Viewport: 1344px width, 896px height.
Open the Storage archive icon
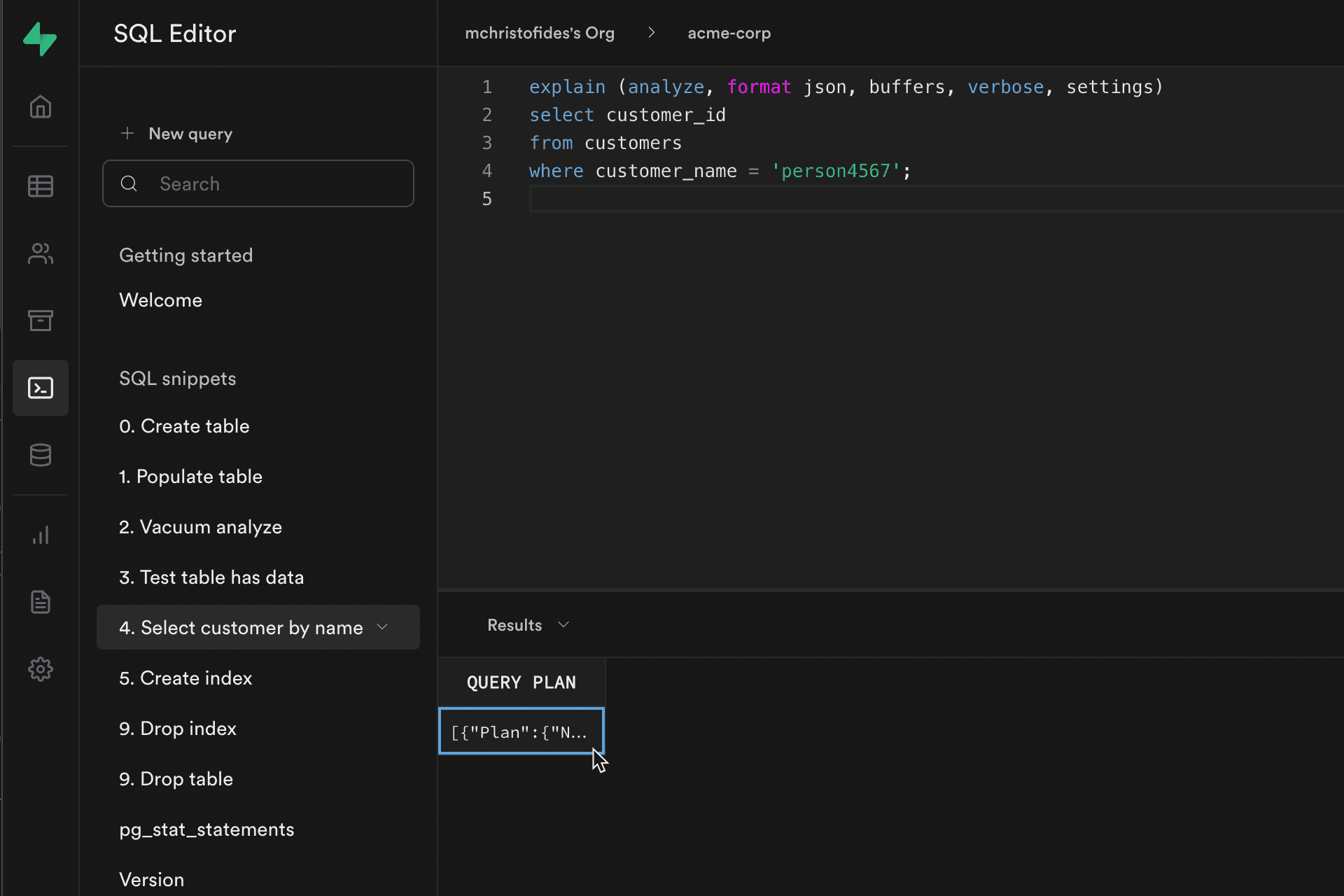pyautogui.click(x=41, y=321)
